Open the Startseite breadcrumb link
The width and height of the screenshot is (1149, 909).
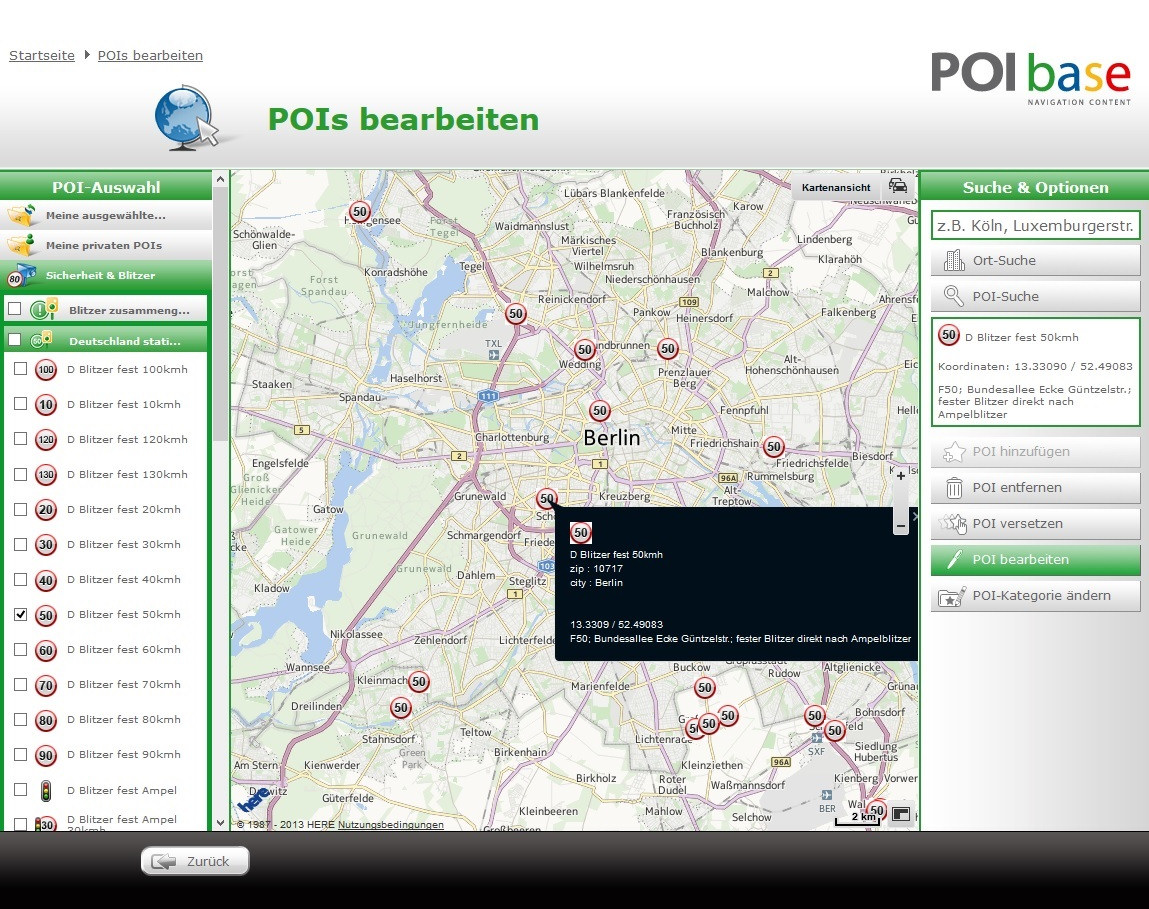click(x=42, y=56)
